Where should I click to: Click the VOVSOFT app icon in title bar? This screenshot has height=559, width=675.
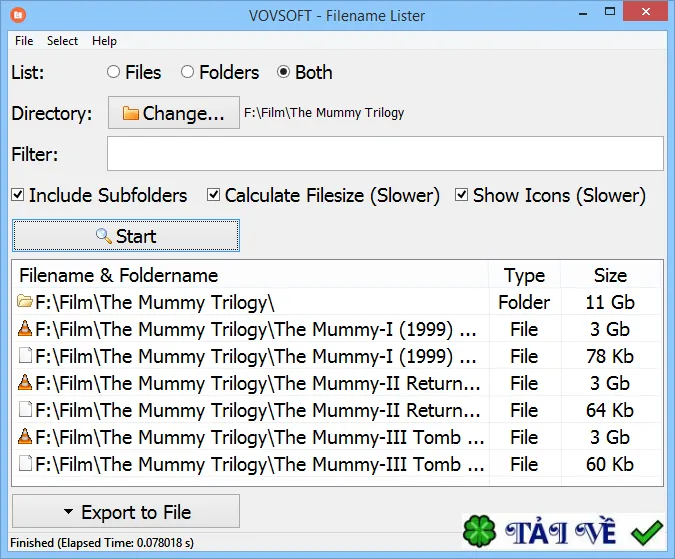[x=18, y=15]
